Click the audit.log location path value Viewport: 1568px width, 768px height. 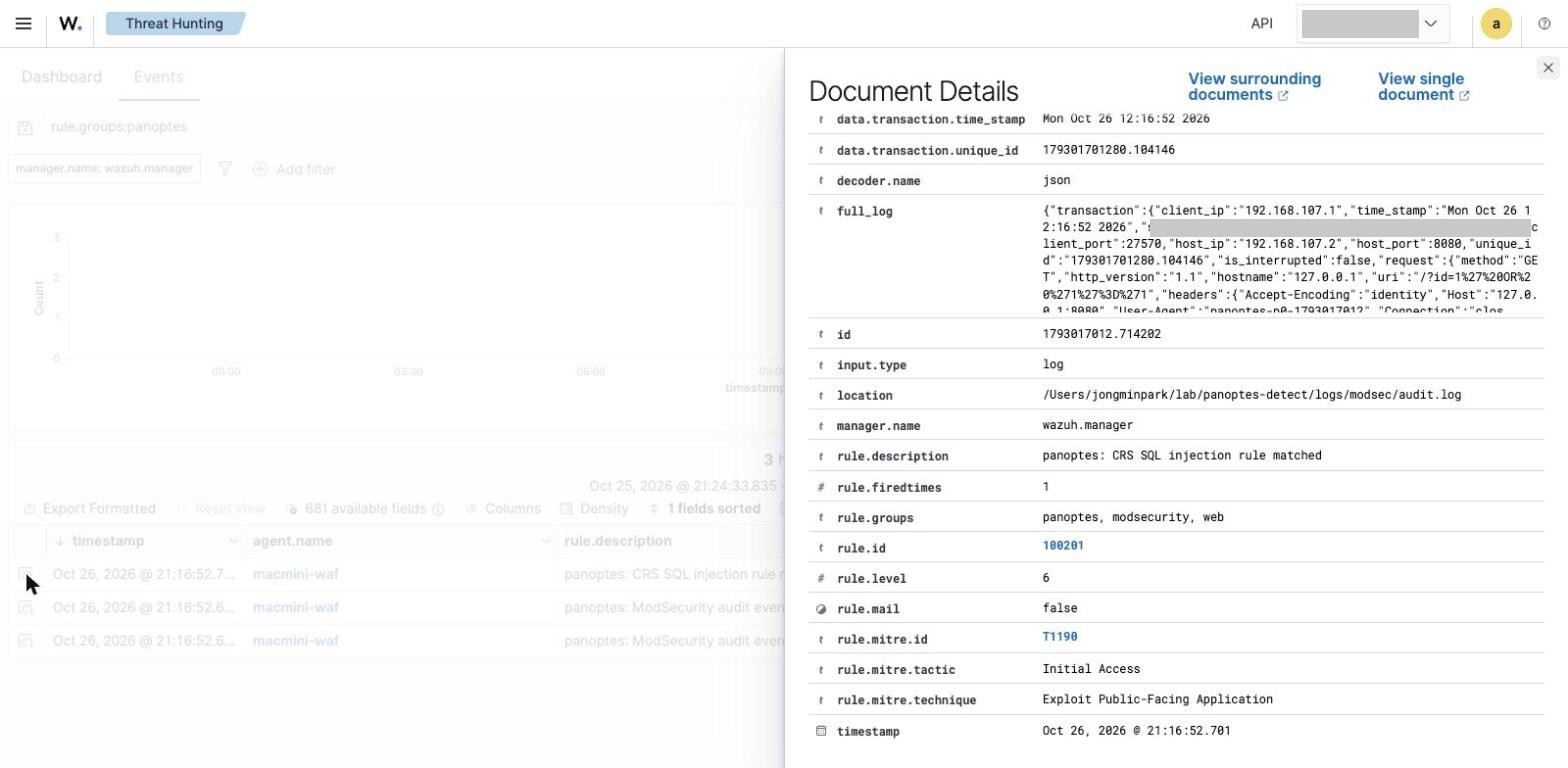click(1252, 396)
